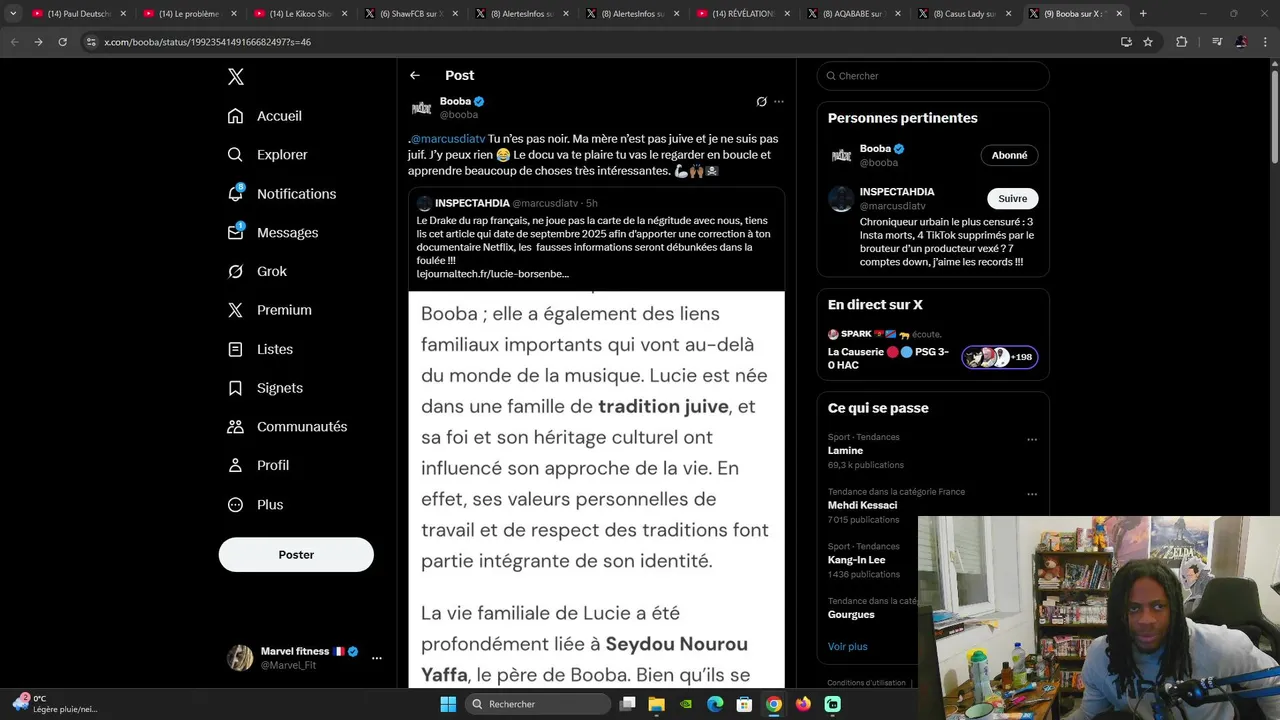Open Microsoft Store on the taskbar
This screenshot has height=720, width=1280.
pyautogui.click(x=744, y=704)
